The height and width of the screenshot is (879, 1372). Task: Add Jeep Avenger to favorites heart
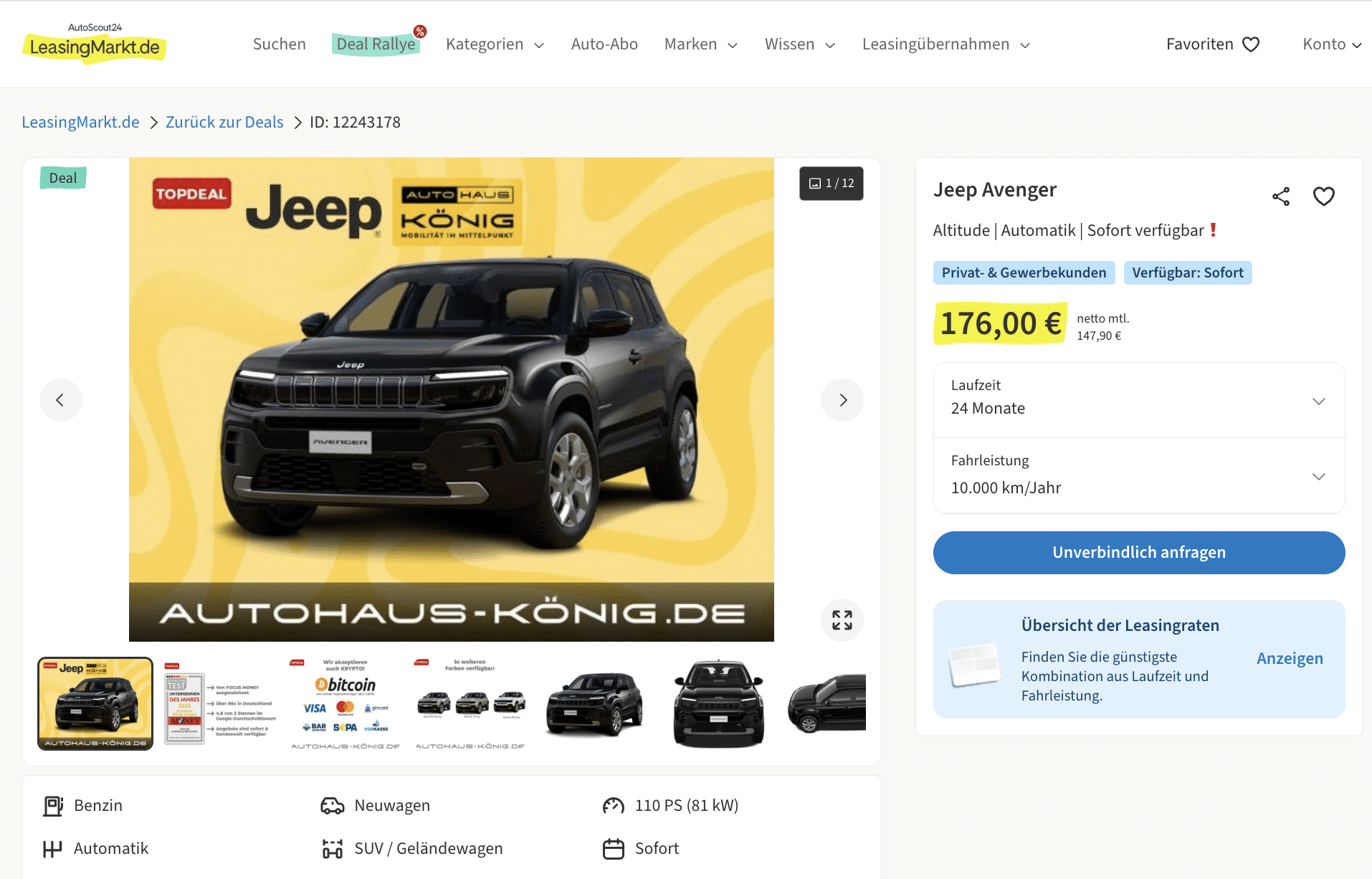(1323, 196)
